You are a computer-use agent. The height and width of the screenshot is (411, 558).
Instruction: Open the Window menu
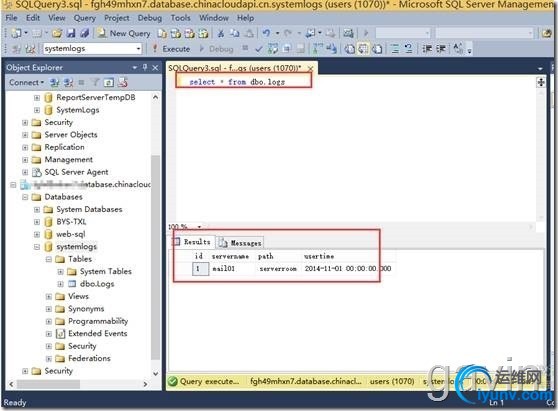tap(214, 18)
